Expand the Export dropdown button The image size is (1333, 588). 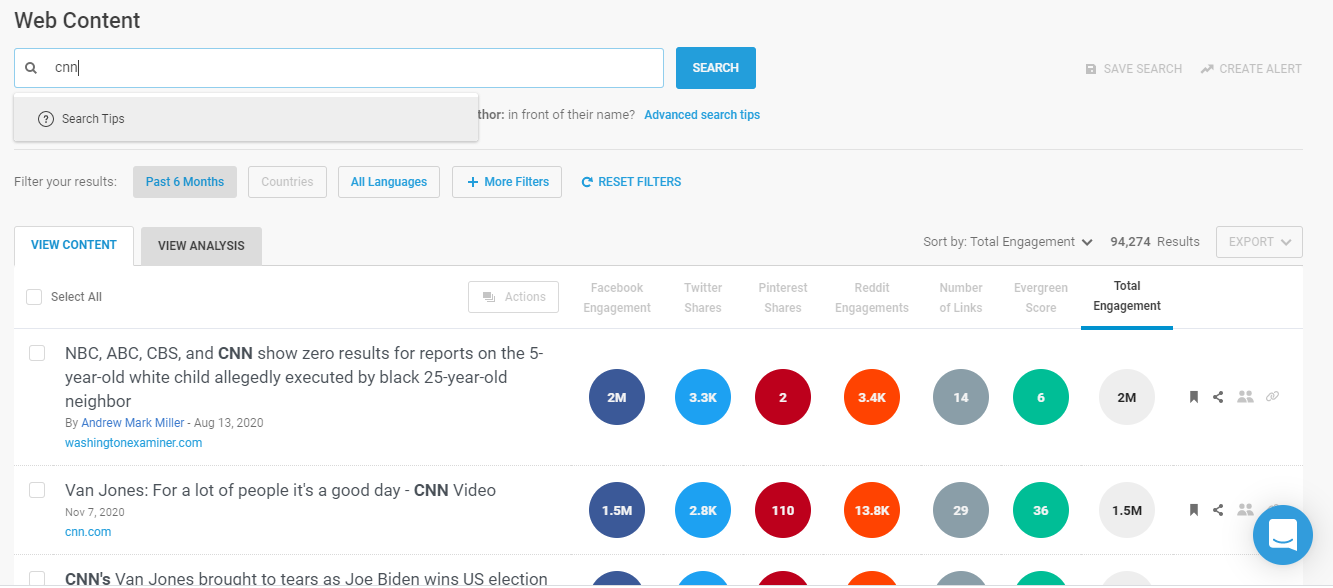pos(1258,242)
